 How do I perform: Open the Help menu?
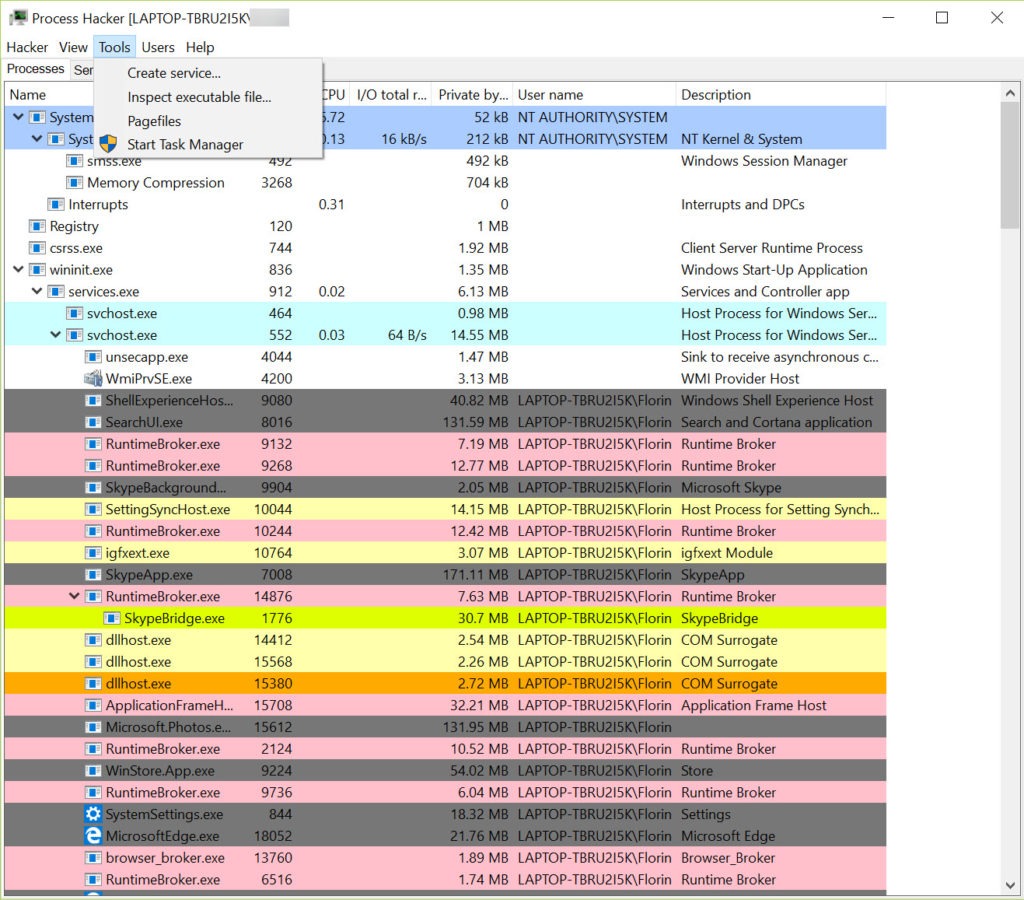point(200,47)
